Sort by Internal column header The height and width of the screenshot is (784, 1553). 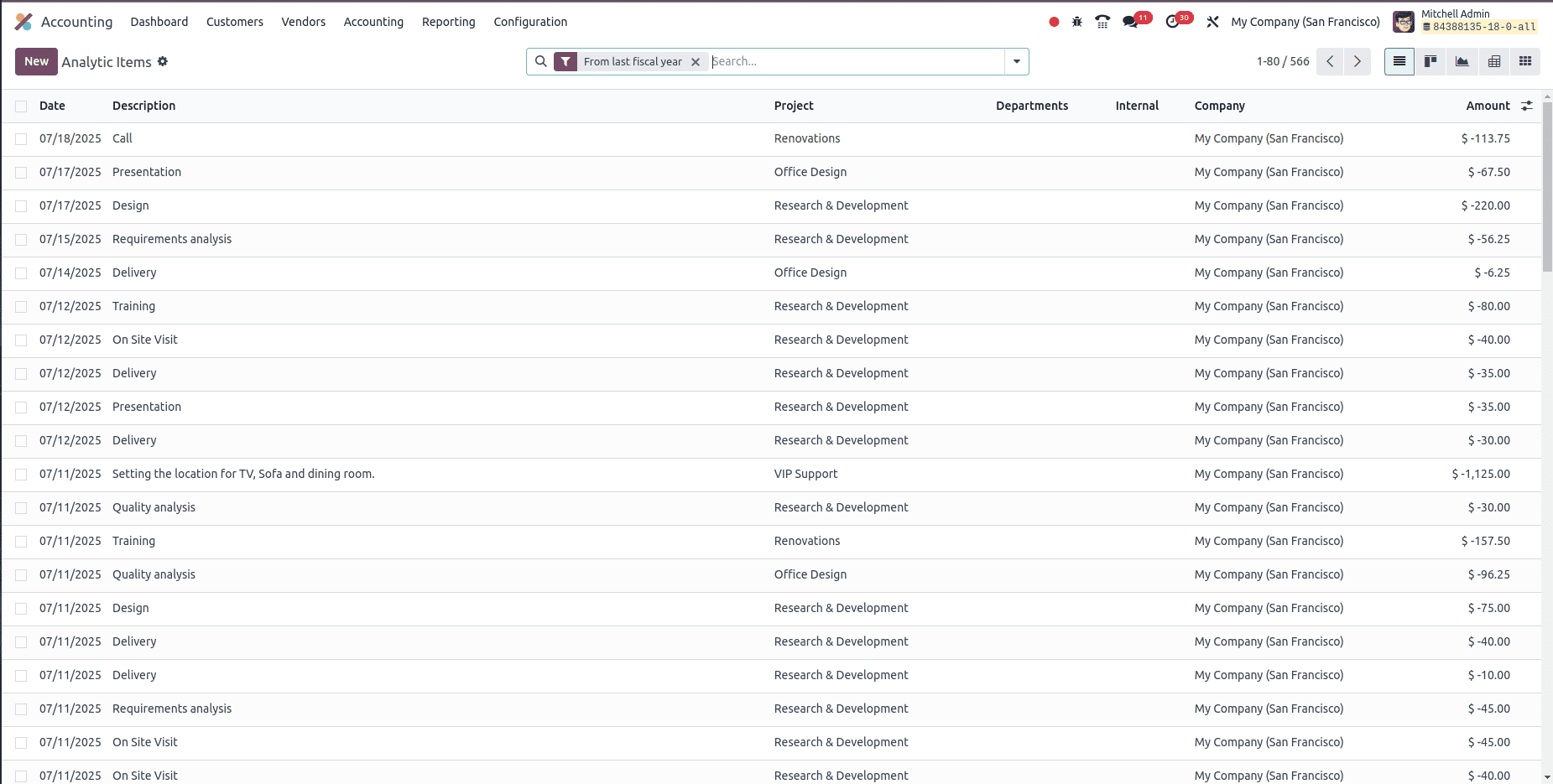point(1137,106)
